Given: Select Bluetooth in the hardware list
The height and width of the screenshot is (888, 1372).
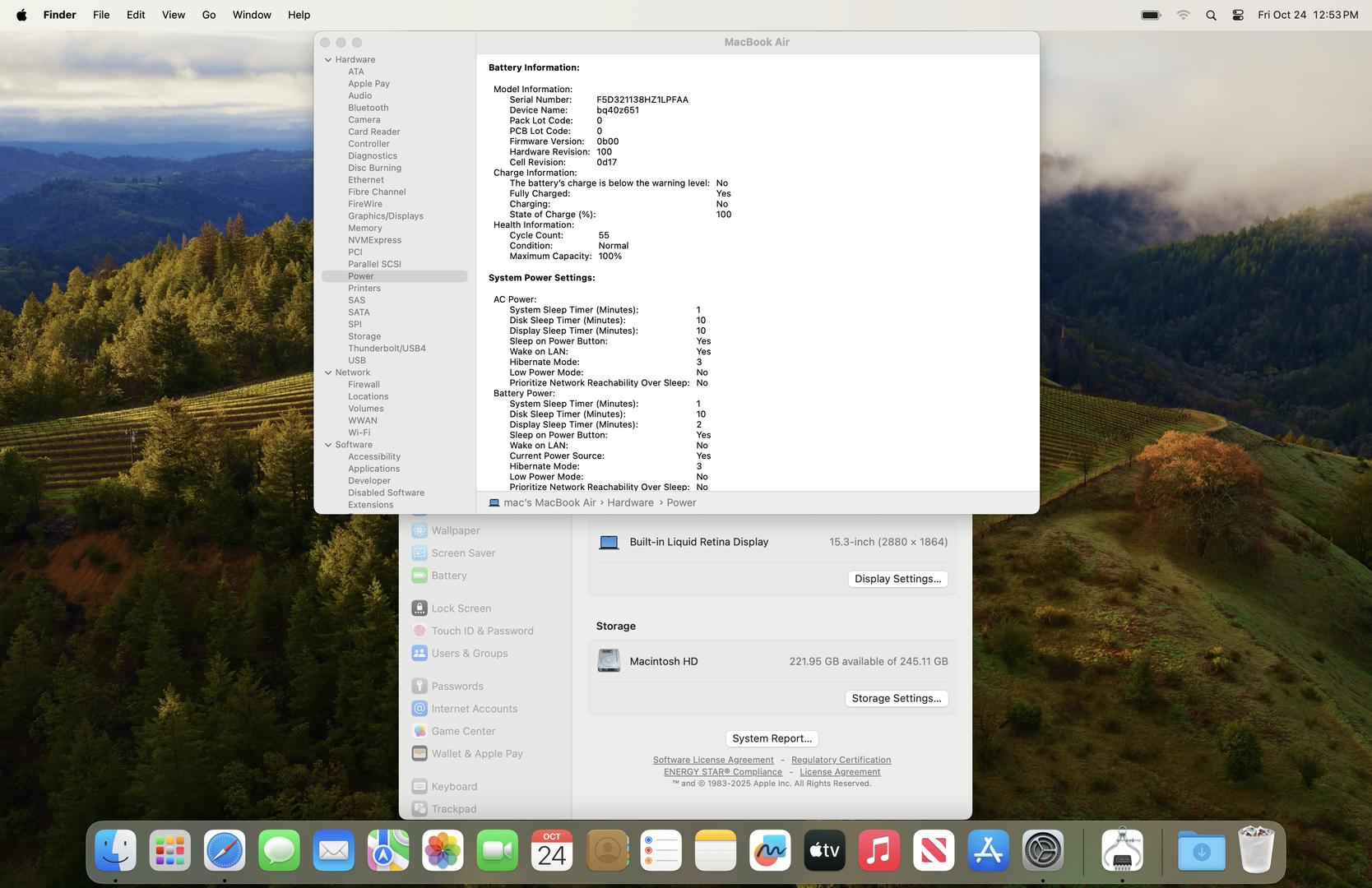Looking at the screenshot, I should tap(368, 108).
